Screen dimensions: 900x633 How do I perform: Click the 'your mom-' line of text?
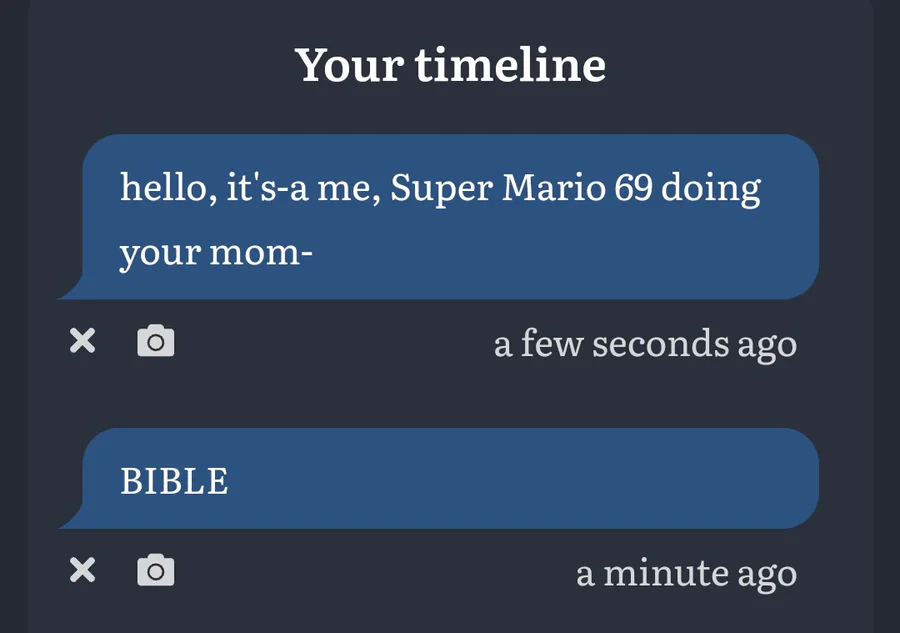216,254
